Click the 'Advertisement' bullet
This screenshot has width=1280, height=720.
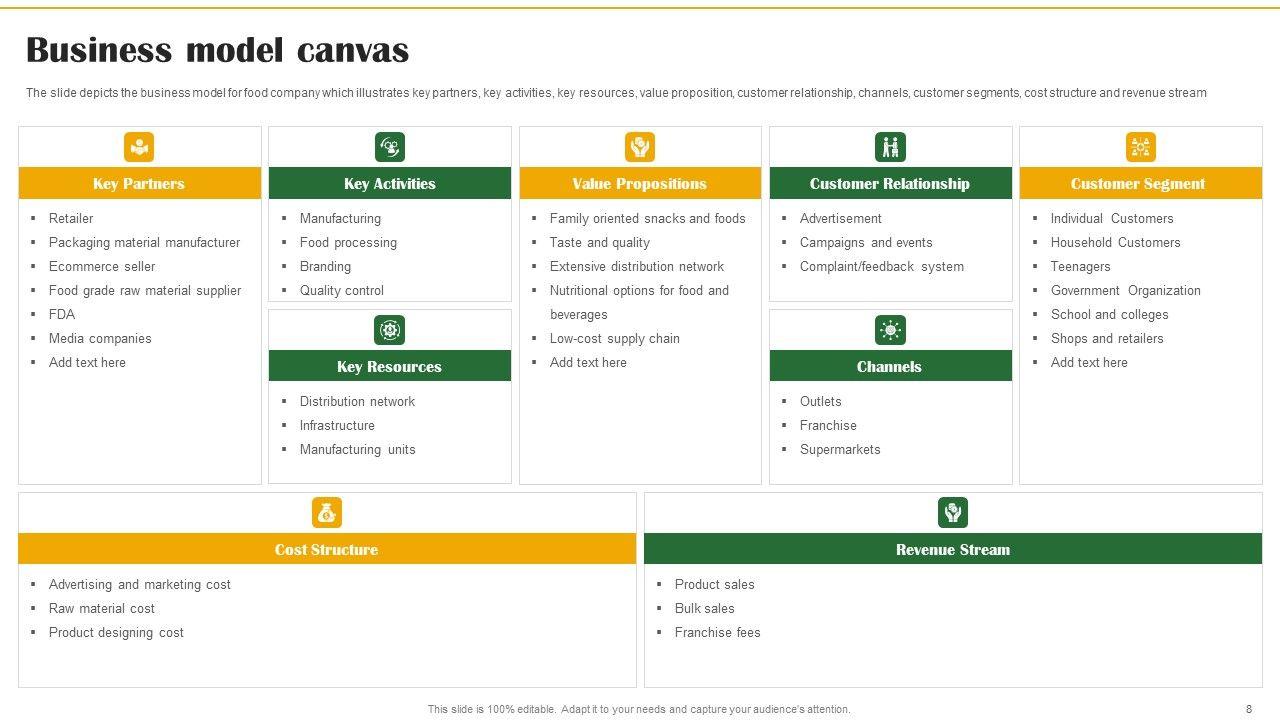point(841,218)
